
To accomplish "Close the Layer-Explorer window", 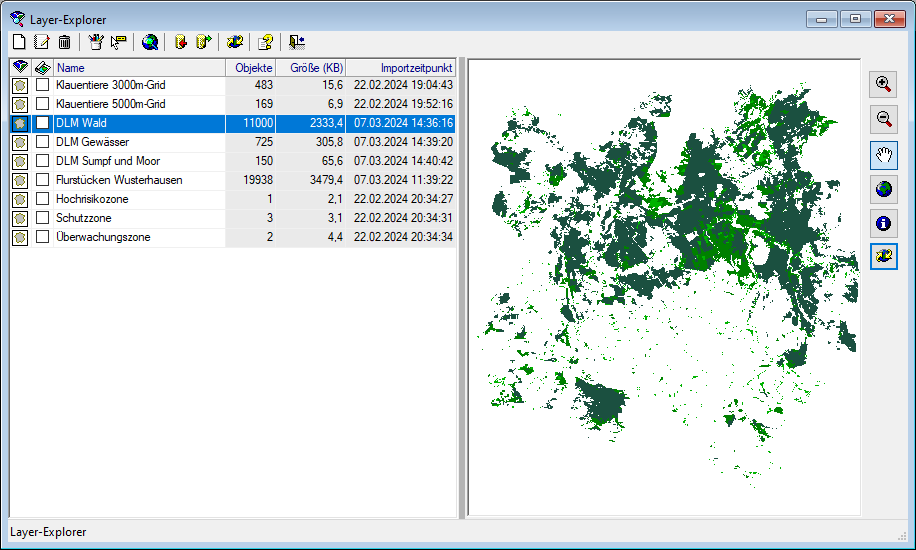I will (x=890, y=19).
